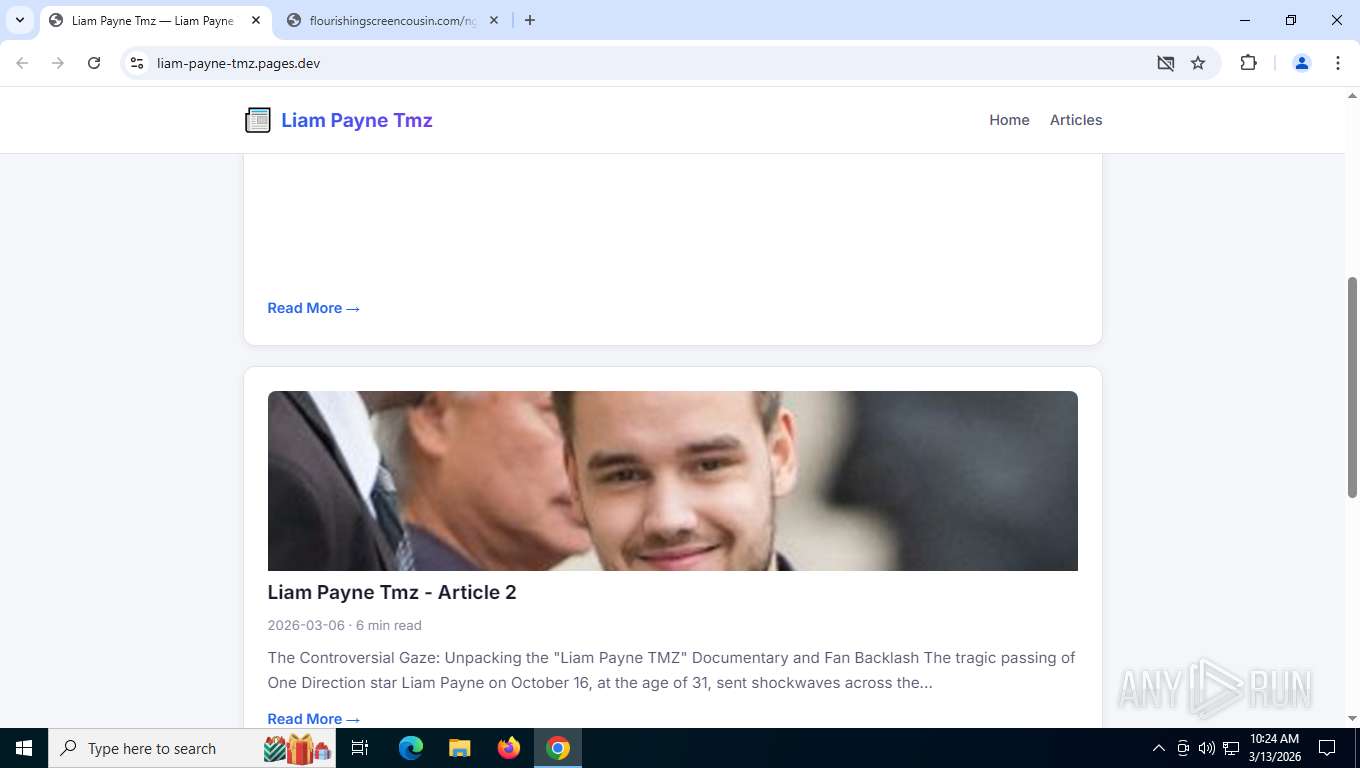Open Task View on the taskbar
Viewport: 1360px width, 768px height.
[360, 748]
